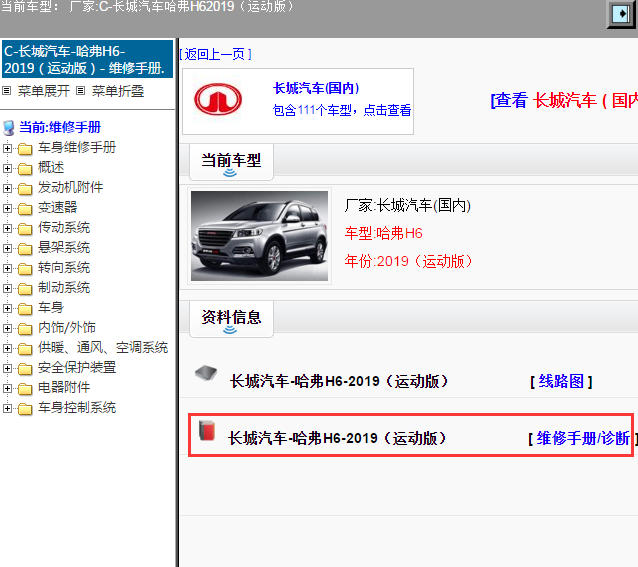Click the folder icon for 车身维修手册
The height and width of the screenshot is (567, 638).
pyautogui.click(x=25, y=149)
